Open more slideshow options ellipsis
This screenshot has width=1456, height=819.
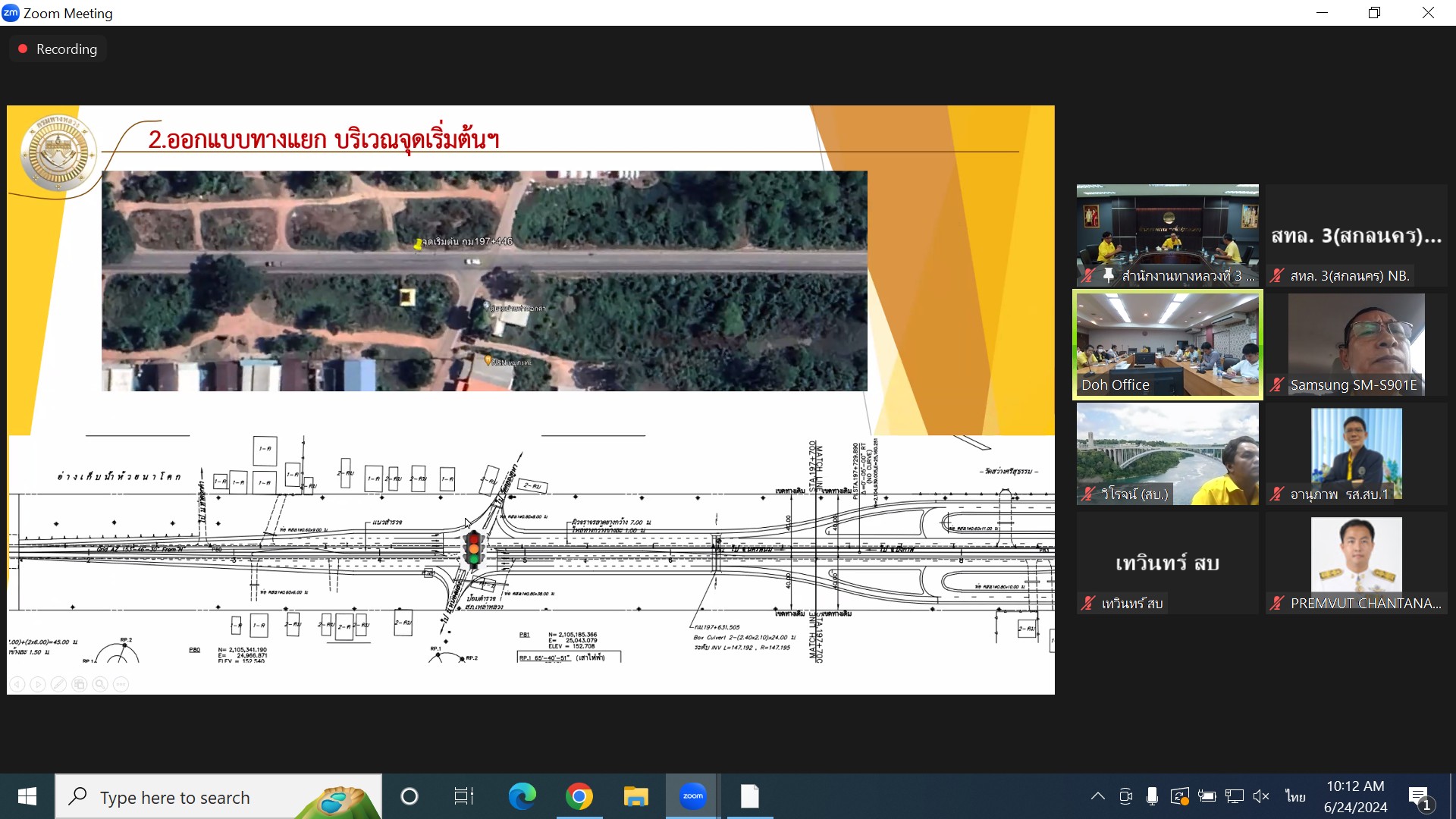coord(121,684)
